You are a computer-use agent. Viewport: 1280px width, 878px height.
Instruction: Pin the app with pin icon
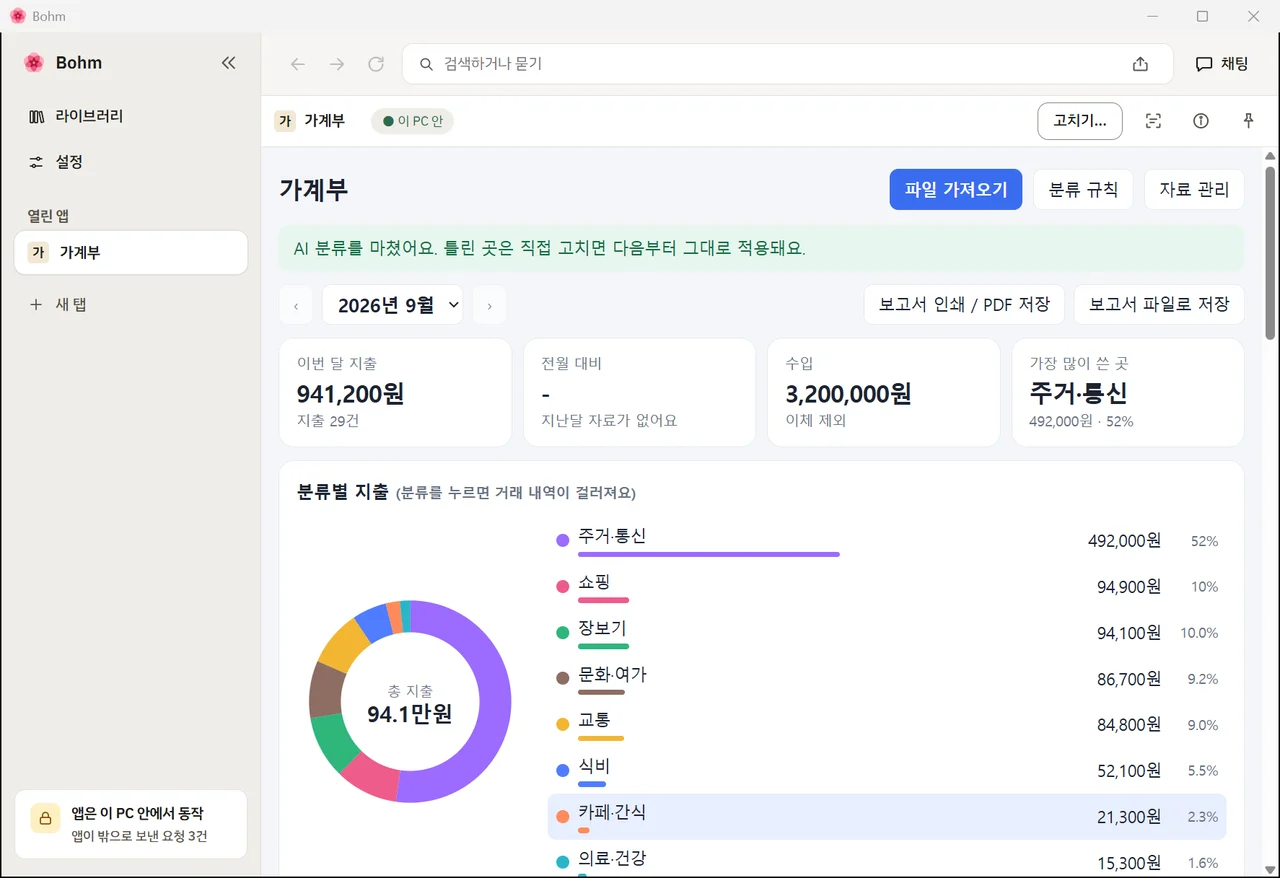point(1248,121)
